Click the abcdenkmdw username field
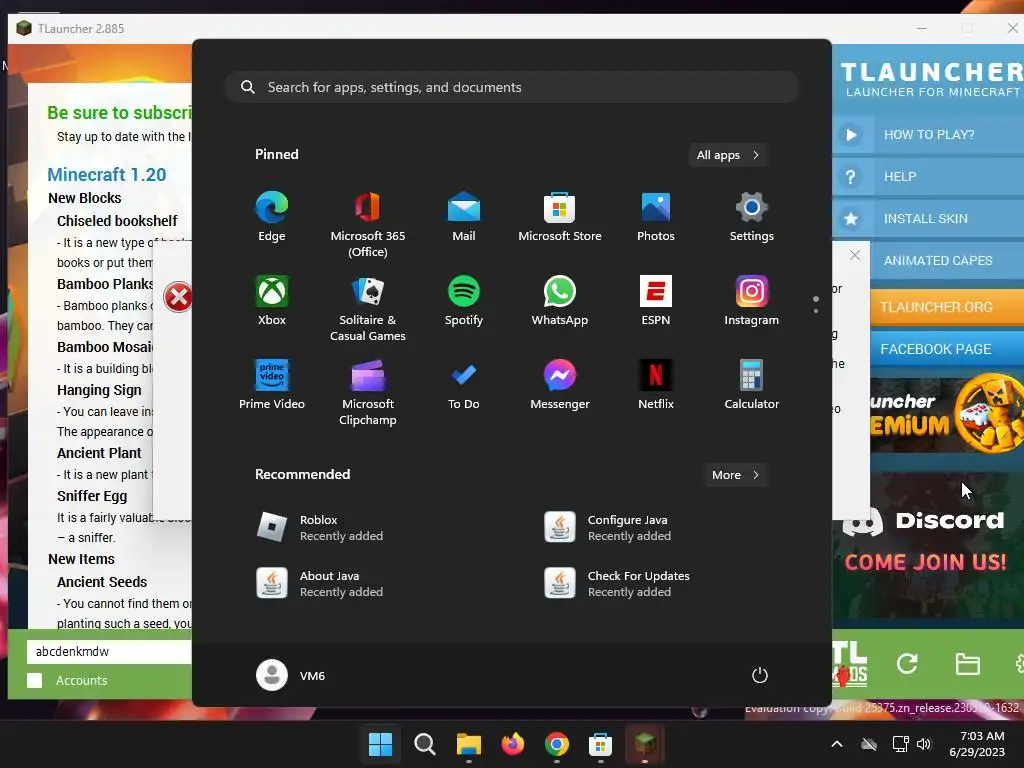Screen dimensions: 1024x768 coord(110,652)
